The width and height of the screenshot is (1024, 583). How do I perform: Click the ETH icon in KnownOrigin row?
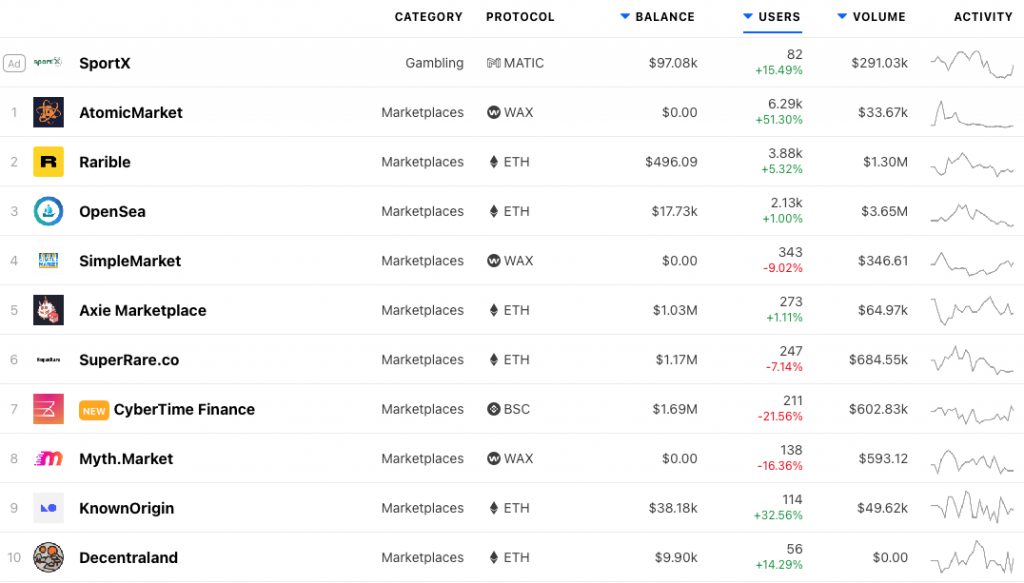tap(494, 508)
